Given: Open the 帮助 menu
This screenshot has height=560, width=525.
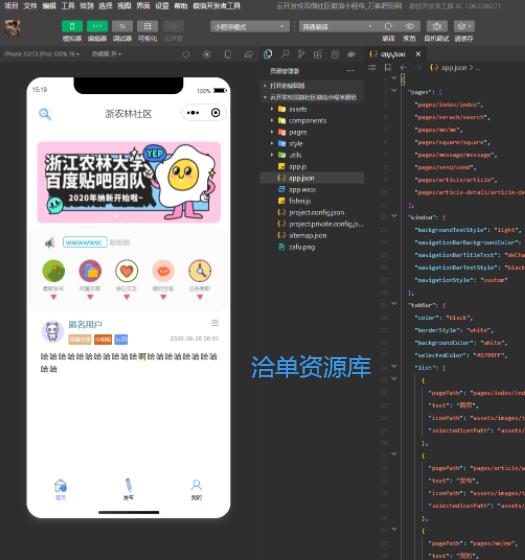Looking at the screenshot, I should 181,6.
